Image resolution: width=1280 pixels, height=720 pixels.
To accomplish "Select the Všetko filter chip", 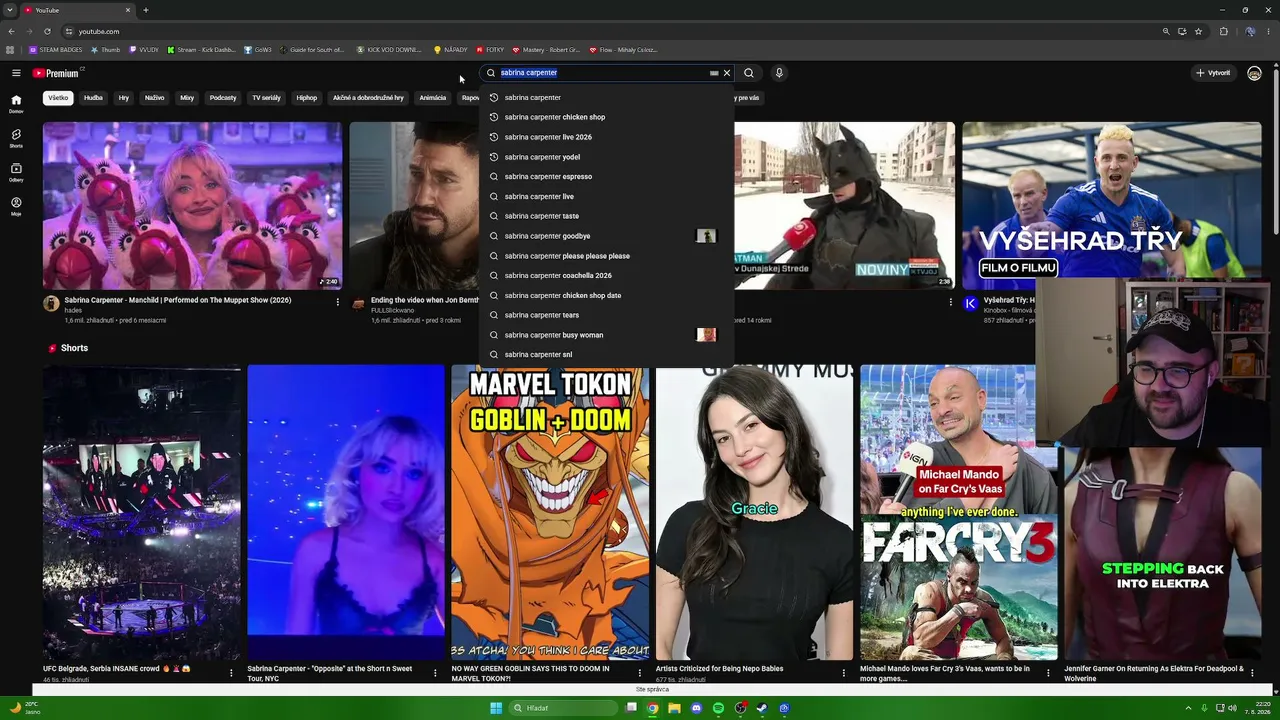I will (x=58, y=98).
